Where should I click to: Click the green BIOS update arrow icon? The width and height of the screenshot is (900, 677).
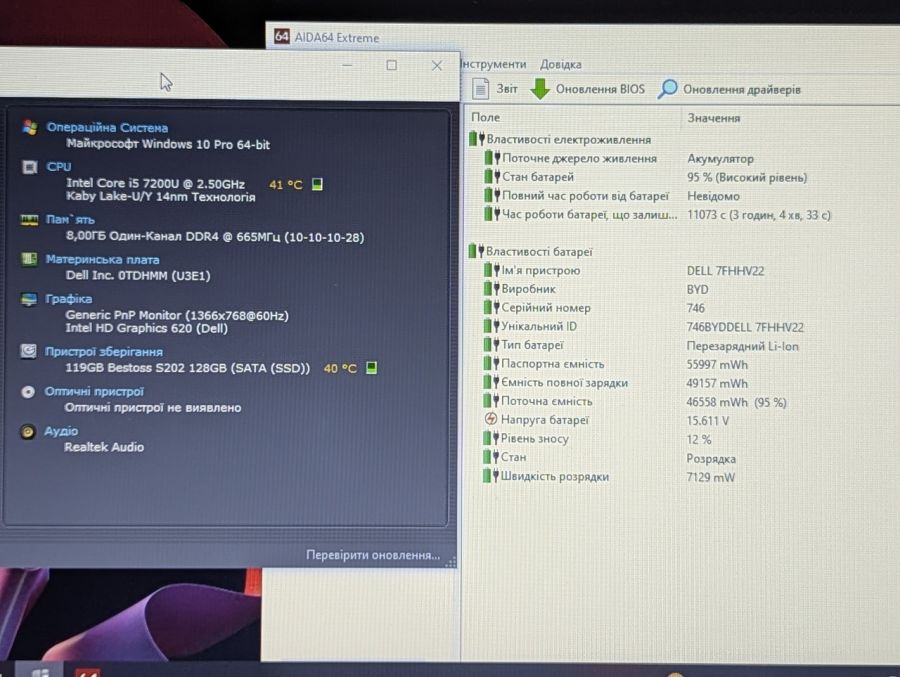tap(540, 89)
